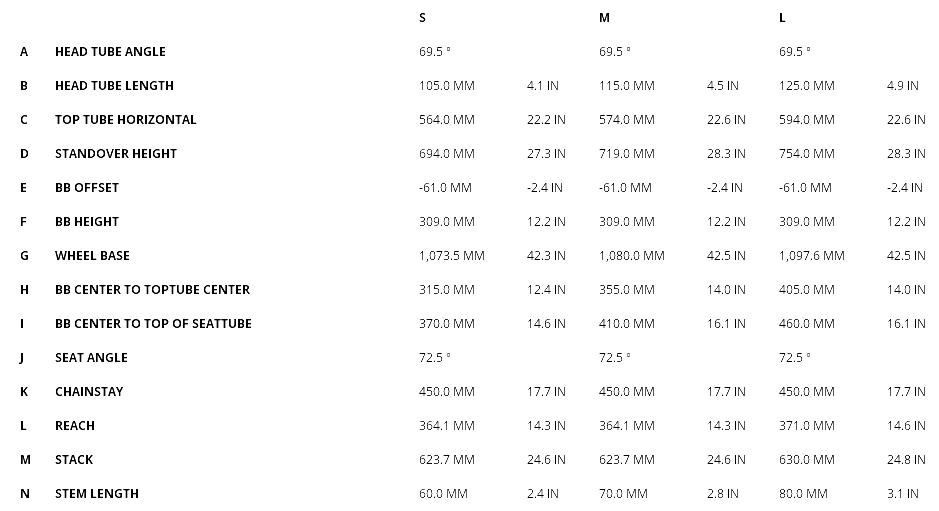Click the SEAT ANGLE row label
Image resolution: width=939 pixels, height=511 pixels.
click(91, 357)
